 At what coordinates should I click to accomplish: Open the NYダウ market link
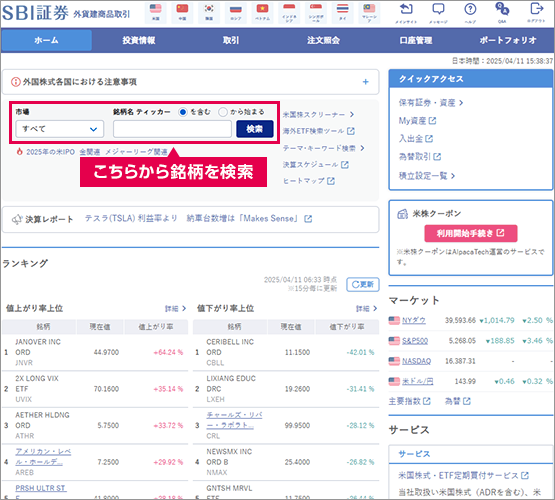click(414, 320)
